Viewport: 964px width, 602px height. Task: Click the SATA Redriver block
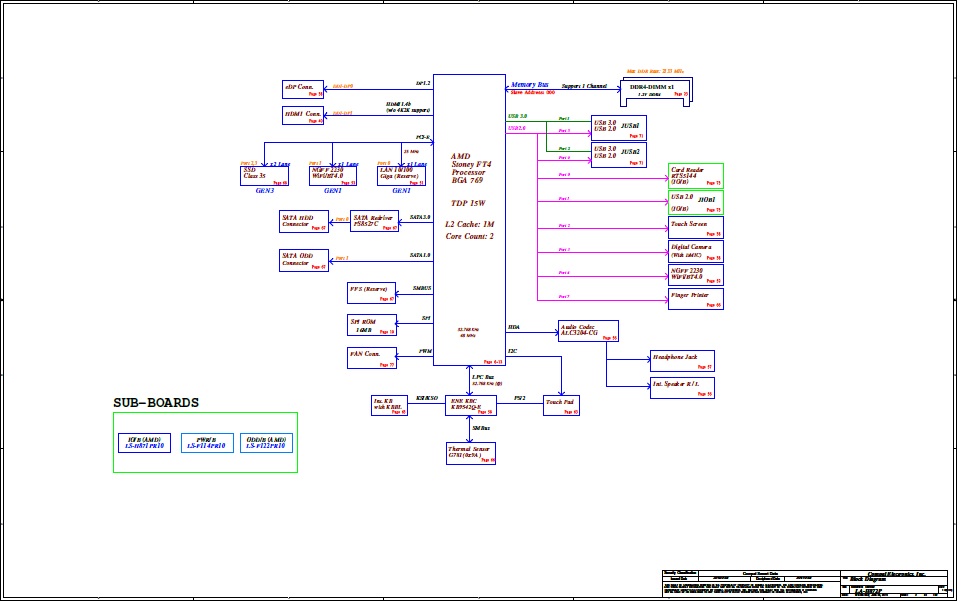tap(374, 221)
